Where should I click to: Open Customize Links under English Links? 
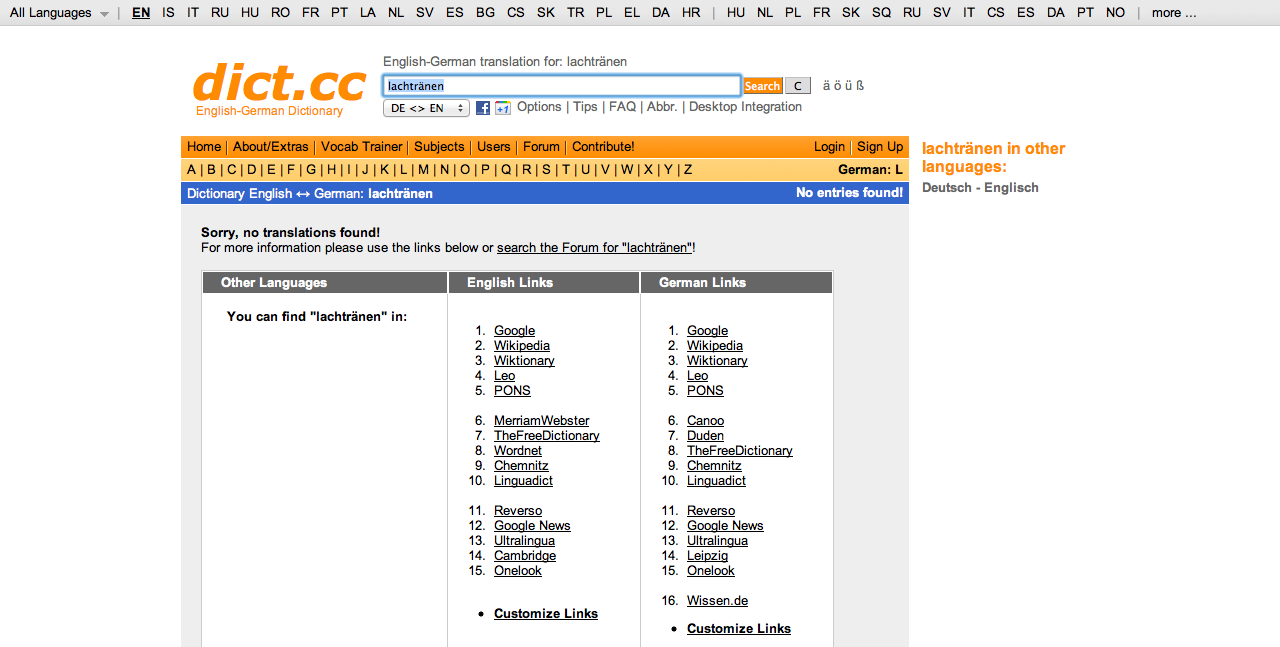coord(546,614)
